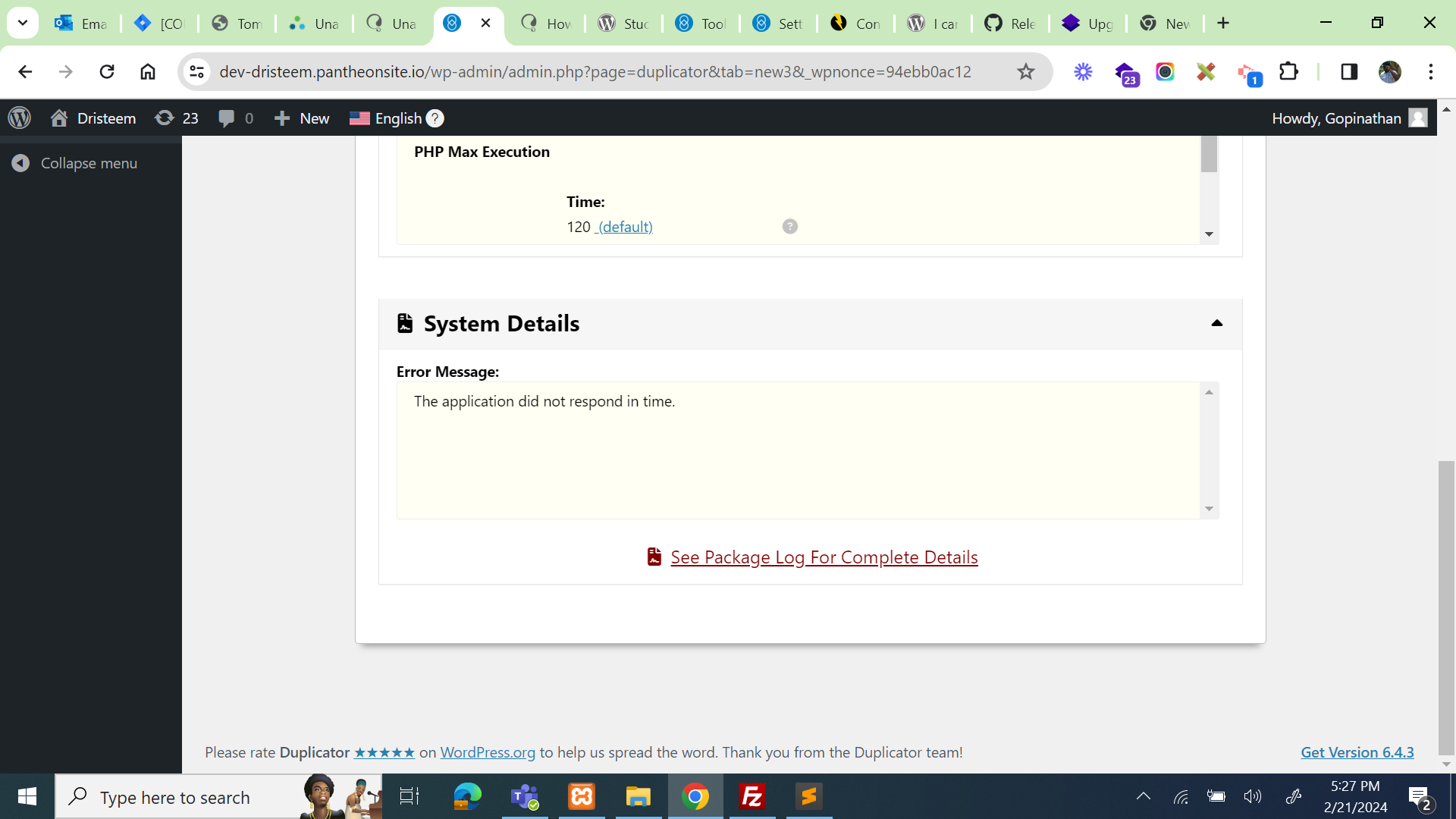Click the package log file icon
The image size is (1456, 819).
tap(654, 557)
